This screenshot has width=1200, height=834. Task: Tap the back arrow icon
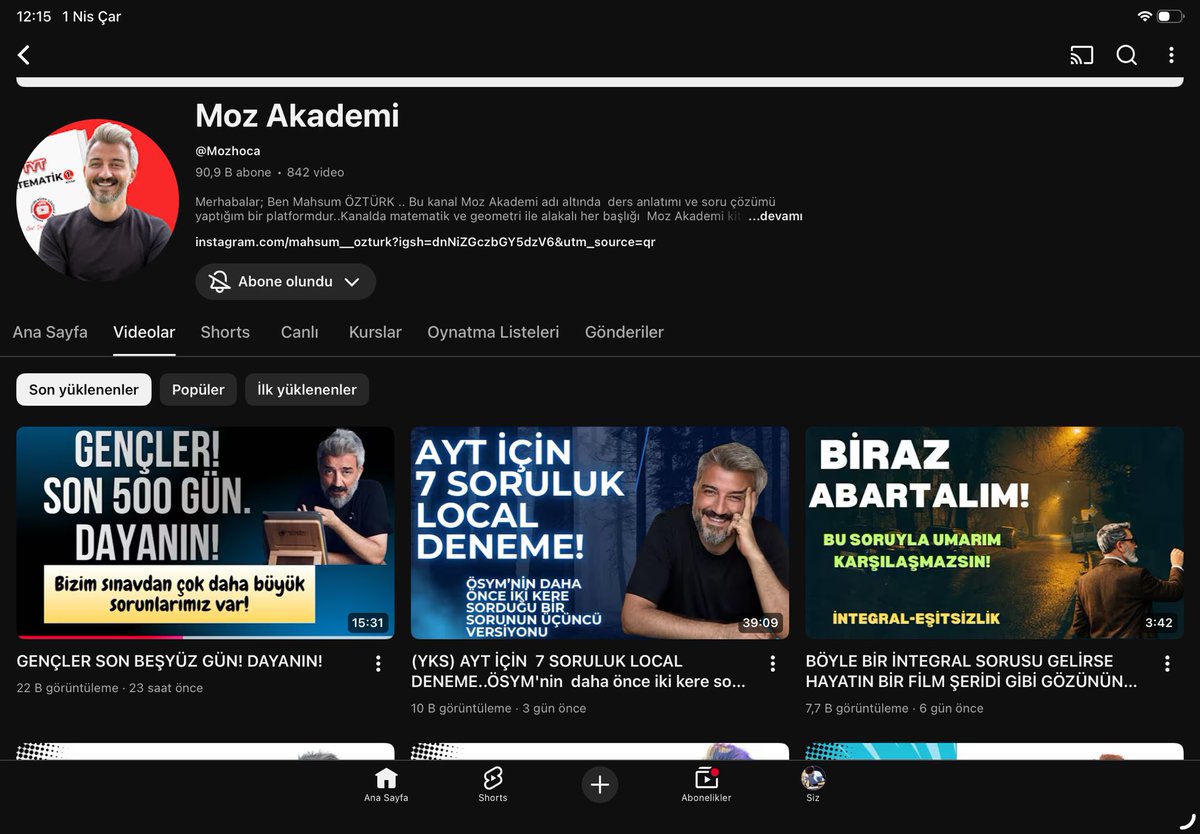pyautogui.click(x=24, y=55)
